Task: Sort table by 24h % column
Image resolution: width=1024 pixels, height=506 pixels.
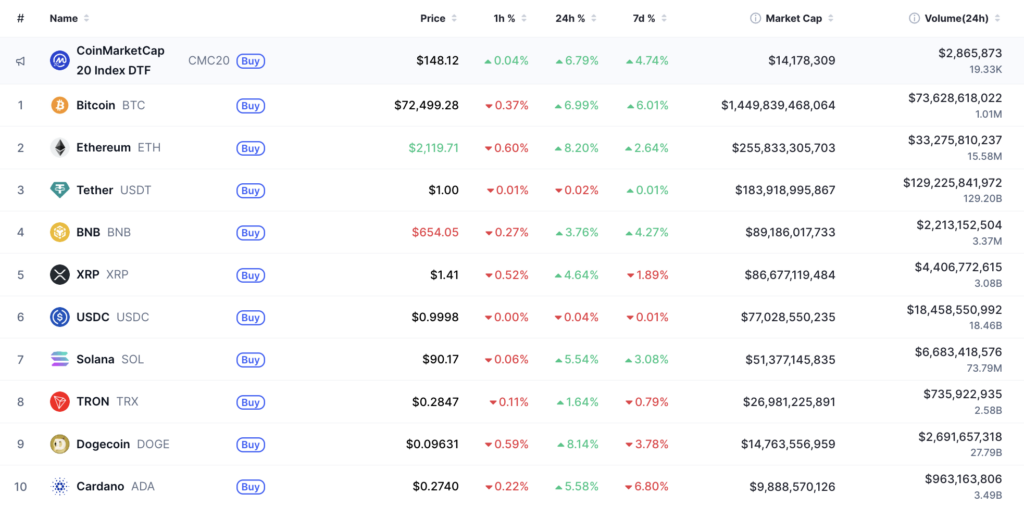Action: click(576, 18)
